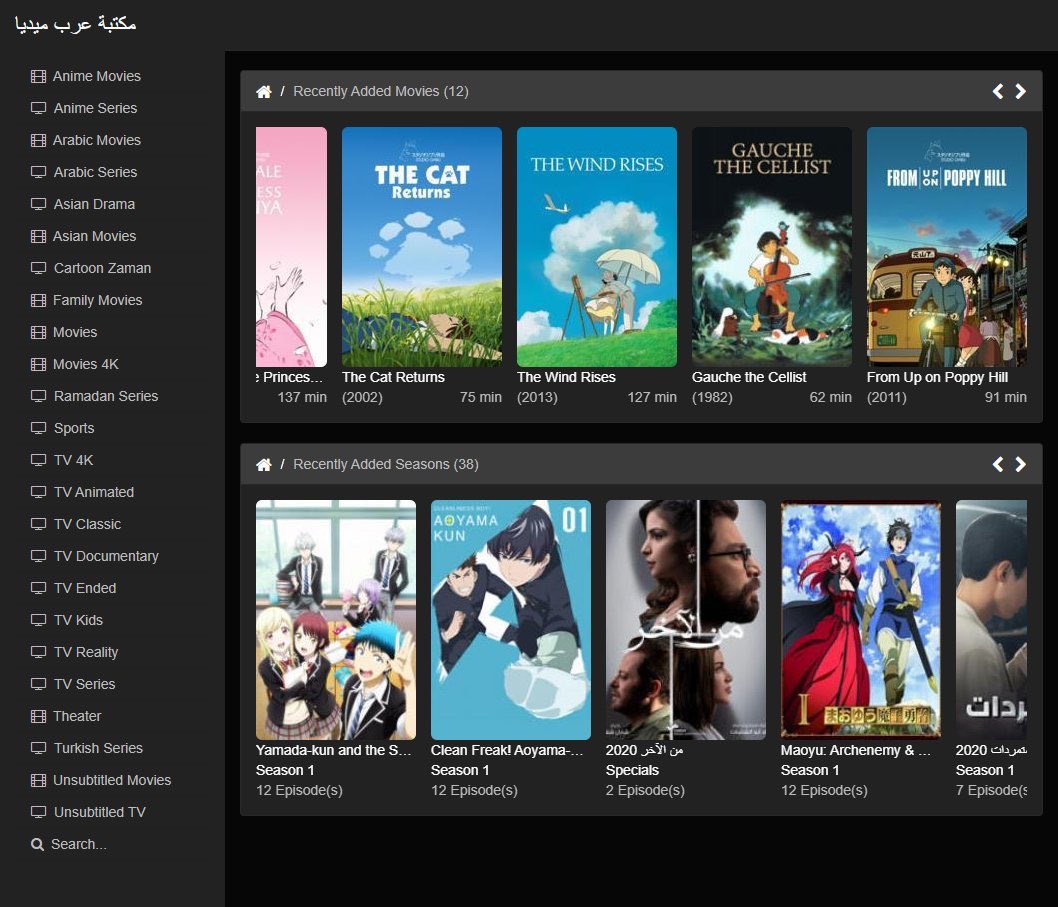Open The Cat Returns poster

click(422, 247)
